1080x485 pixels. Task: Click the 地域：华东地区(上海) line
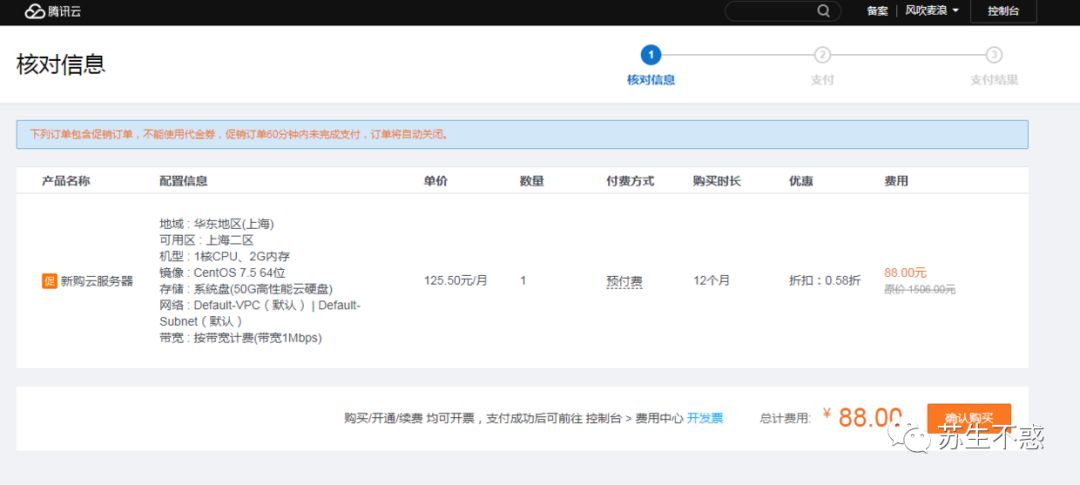(217, 224)
